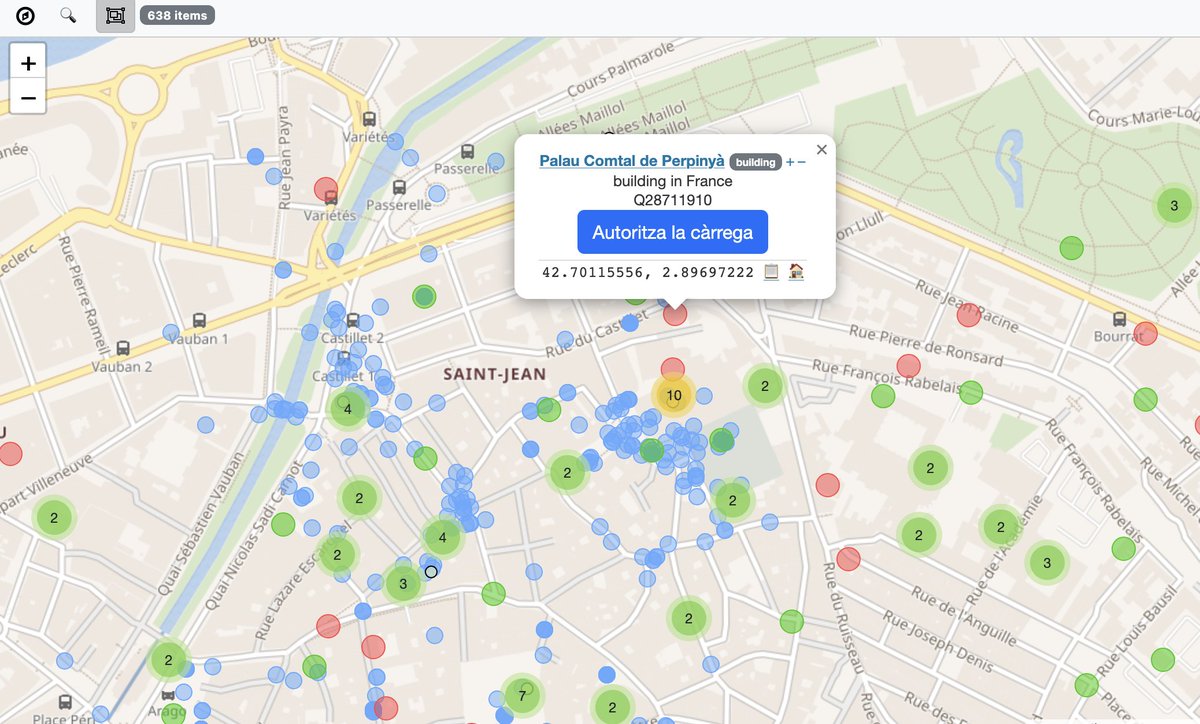Open the Palau Comtal de Perpinyà link
1200x724 pixels.
[x=632, y=160]
